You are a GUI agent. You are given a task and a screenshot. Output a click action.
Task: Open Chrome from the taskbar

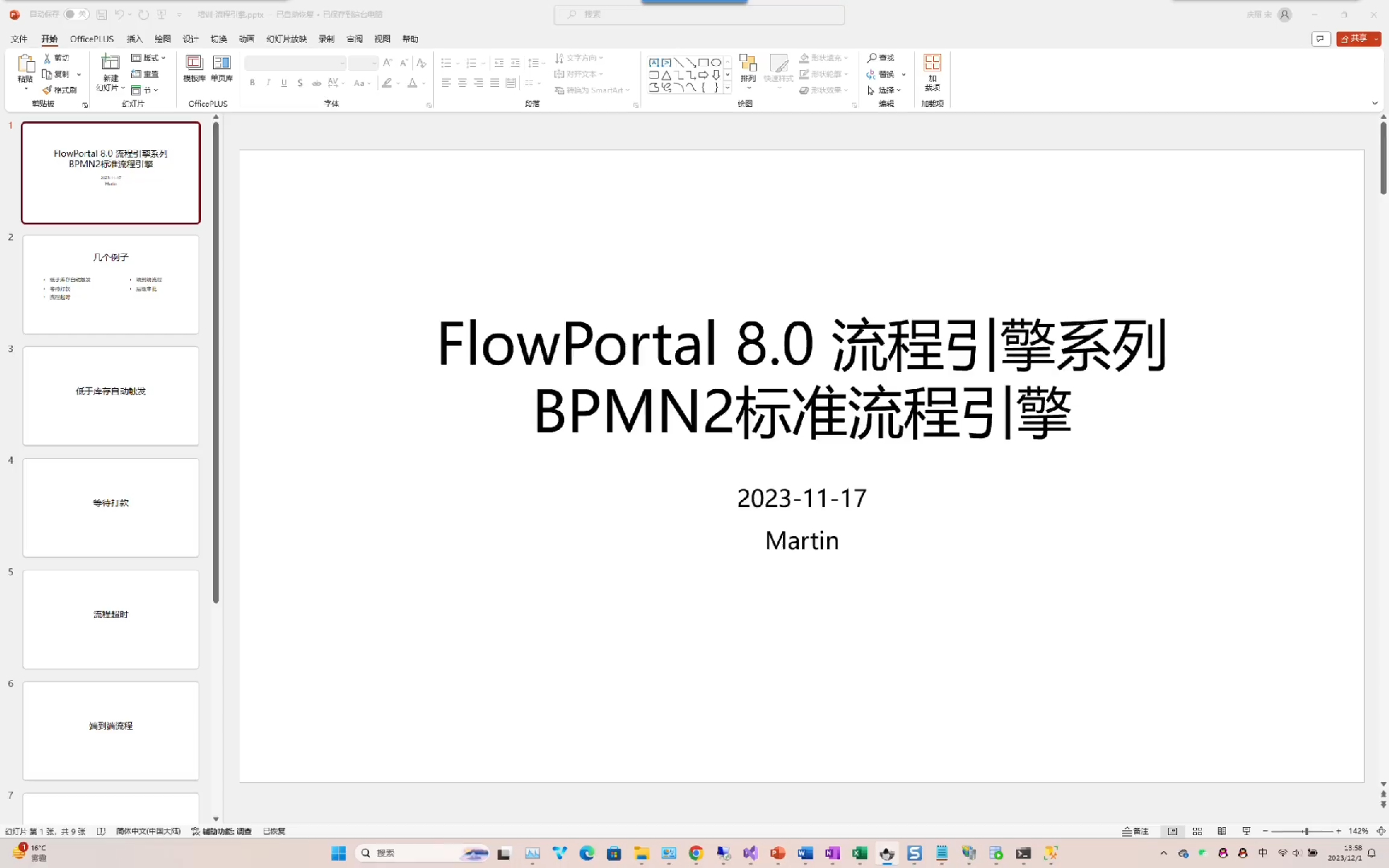(696, 854)
